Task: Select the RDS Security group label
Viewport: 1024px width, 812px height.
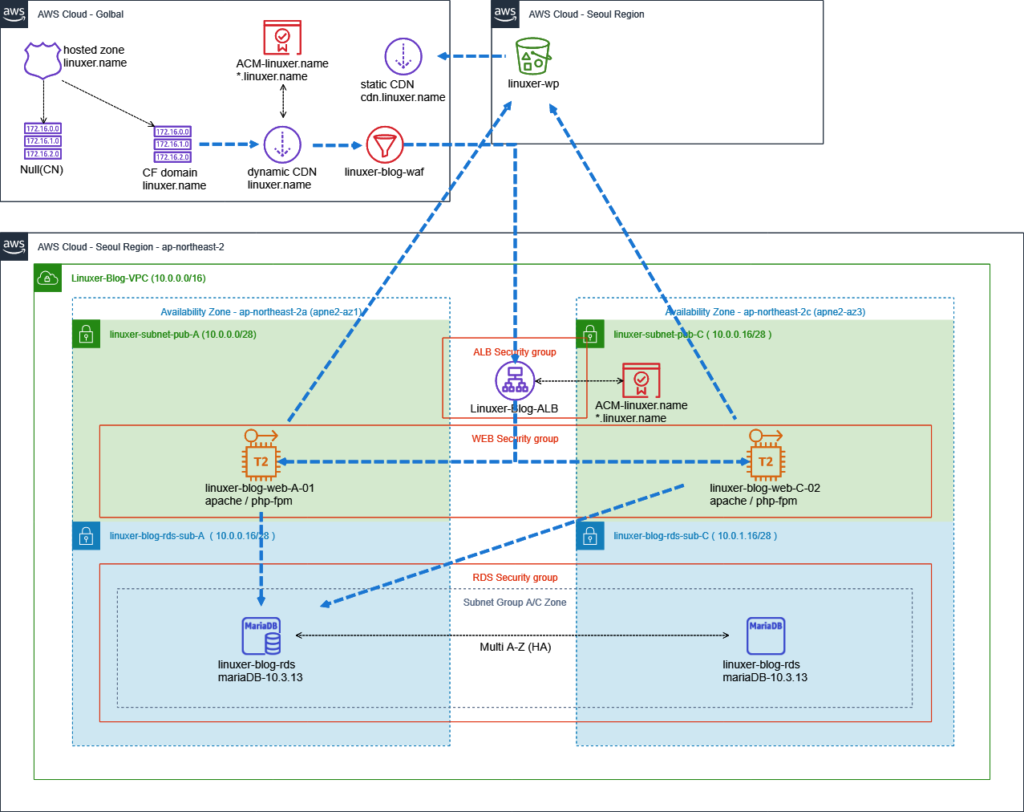Action: (x=514, y=577)
